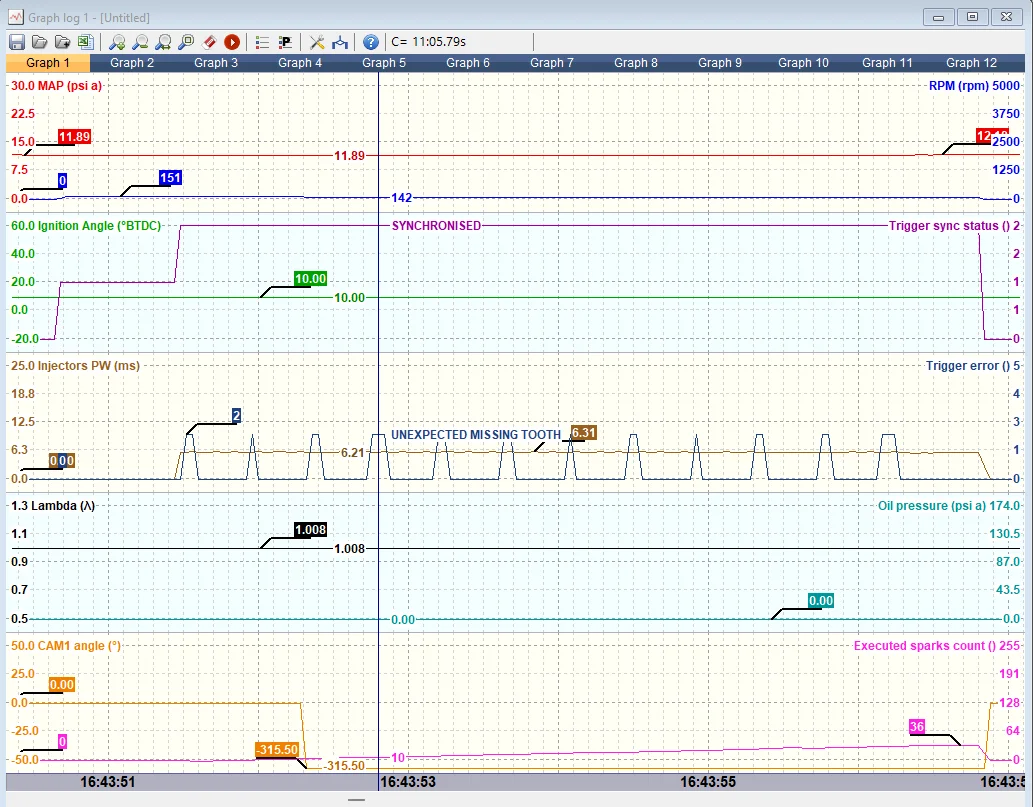Open the Graph 12 tab
Image resolution: width=1033 pixels, height=807 pixels.
[x=971, y=63]
